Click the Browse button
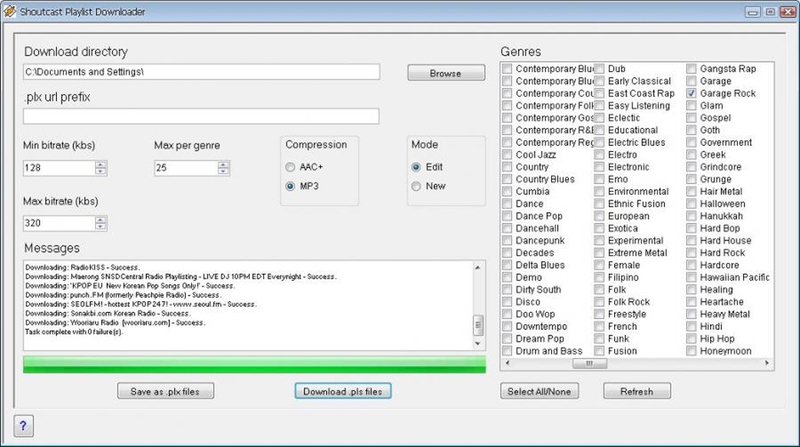Viewport: 800px width, 447px height. [x=446, y=73]
